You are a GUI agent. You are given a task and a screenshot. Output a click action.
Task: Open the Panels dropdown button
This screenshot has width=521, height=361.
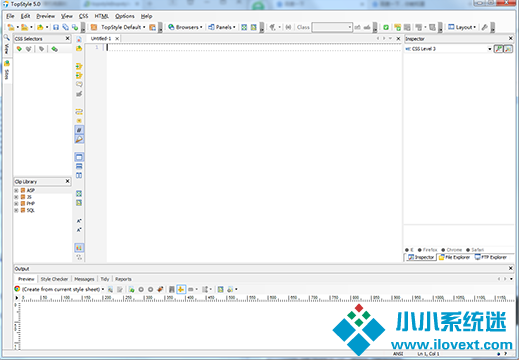[x=222, y=27]
